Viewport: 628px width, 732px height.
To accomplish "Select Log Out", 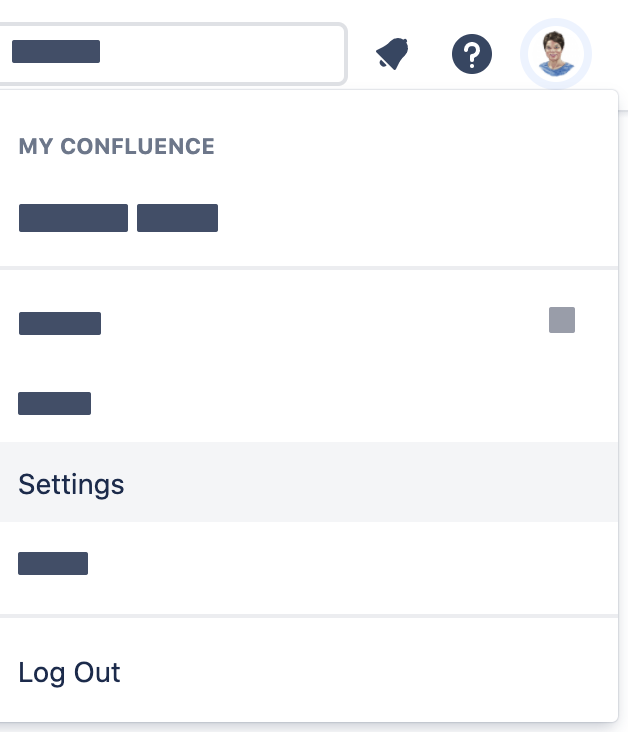I will (69, 672).
